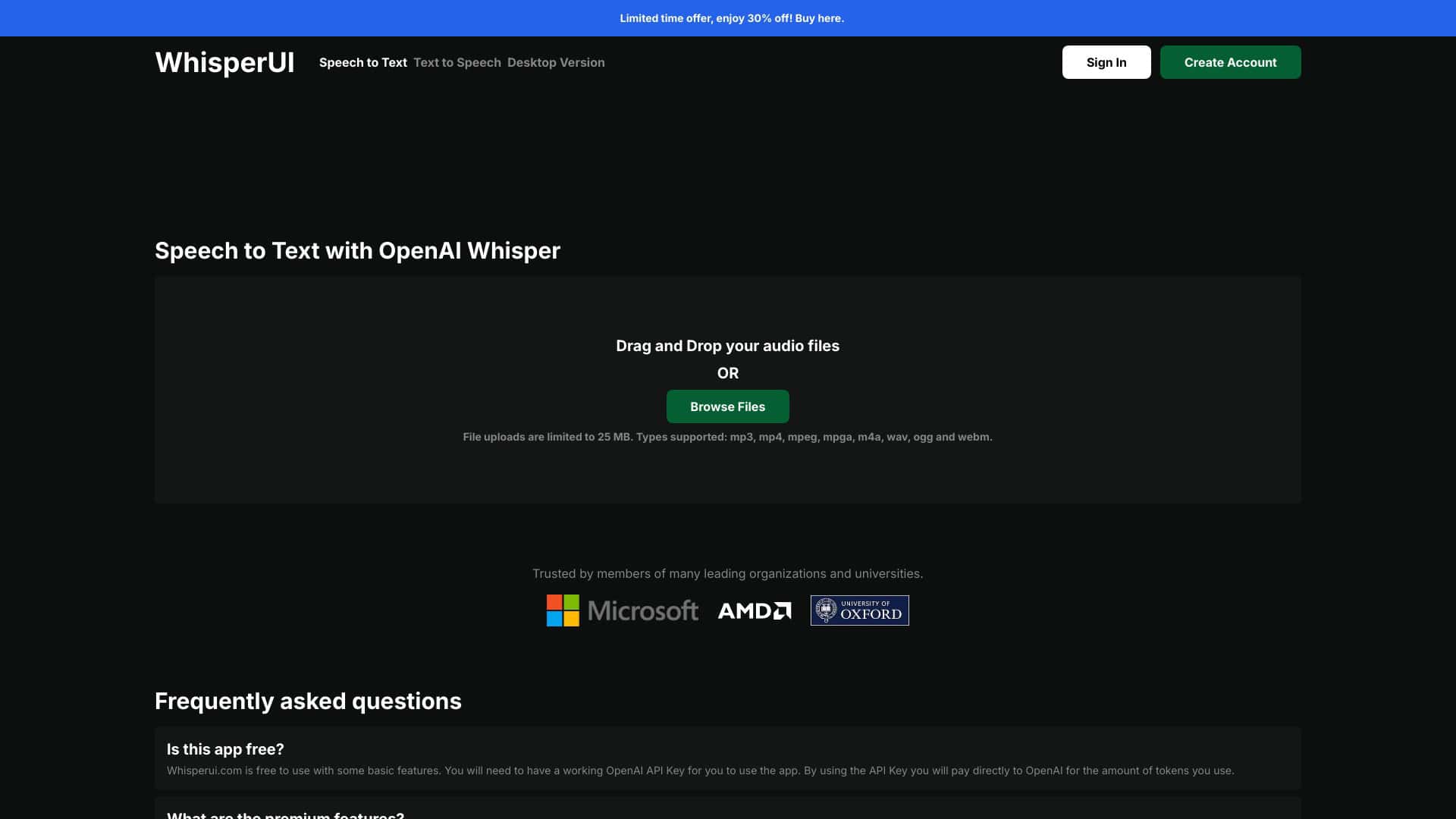1456x819 pixels.
Task: Click the Sign In button
Action: click(1106, 61)
